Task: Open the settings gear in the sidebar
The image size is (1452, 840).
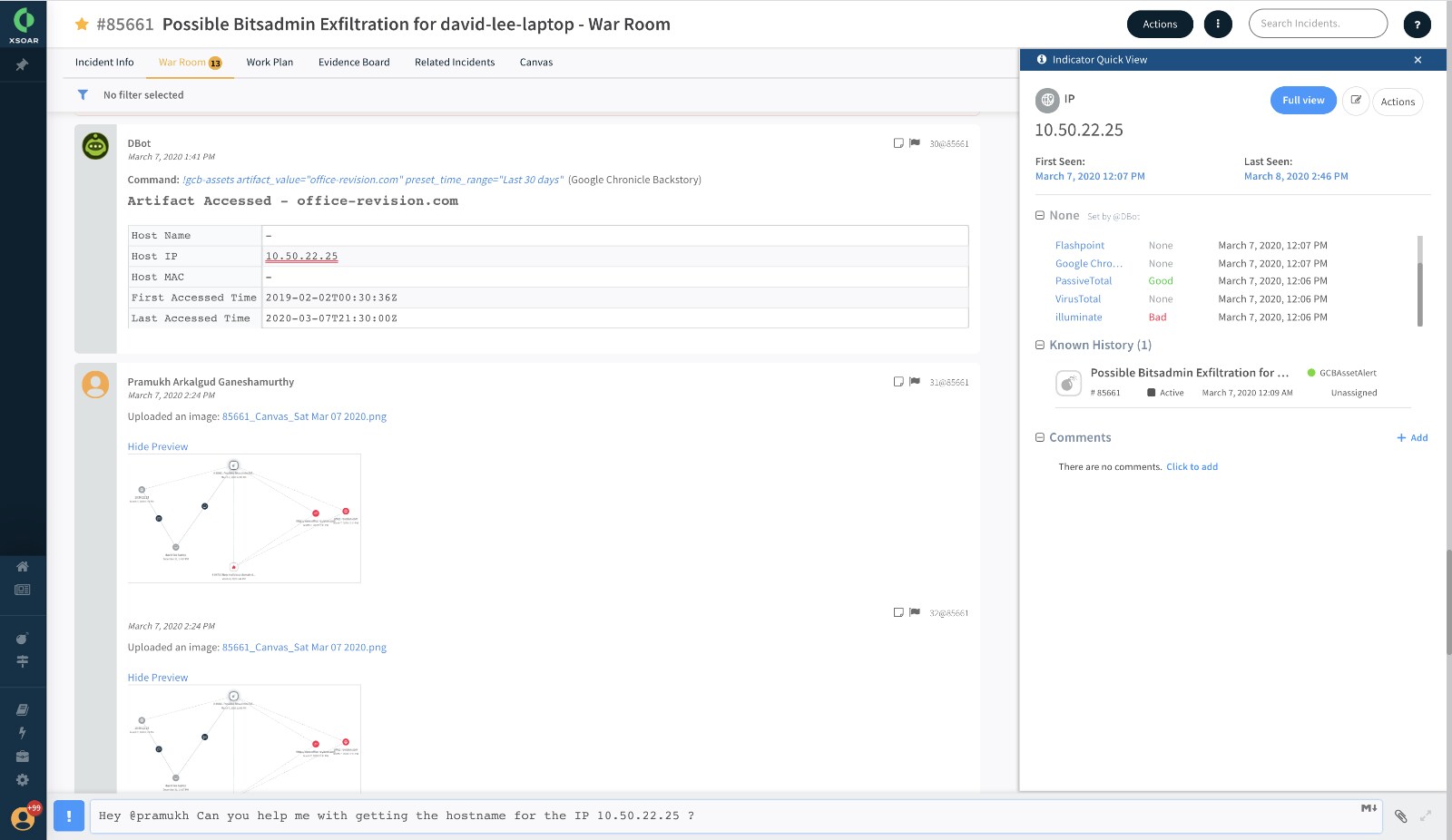Action: pos(23,780)
